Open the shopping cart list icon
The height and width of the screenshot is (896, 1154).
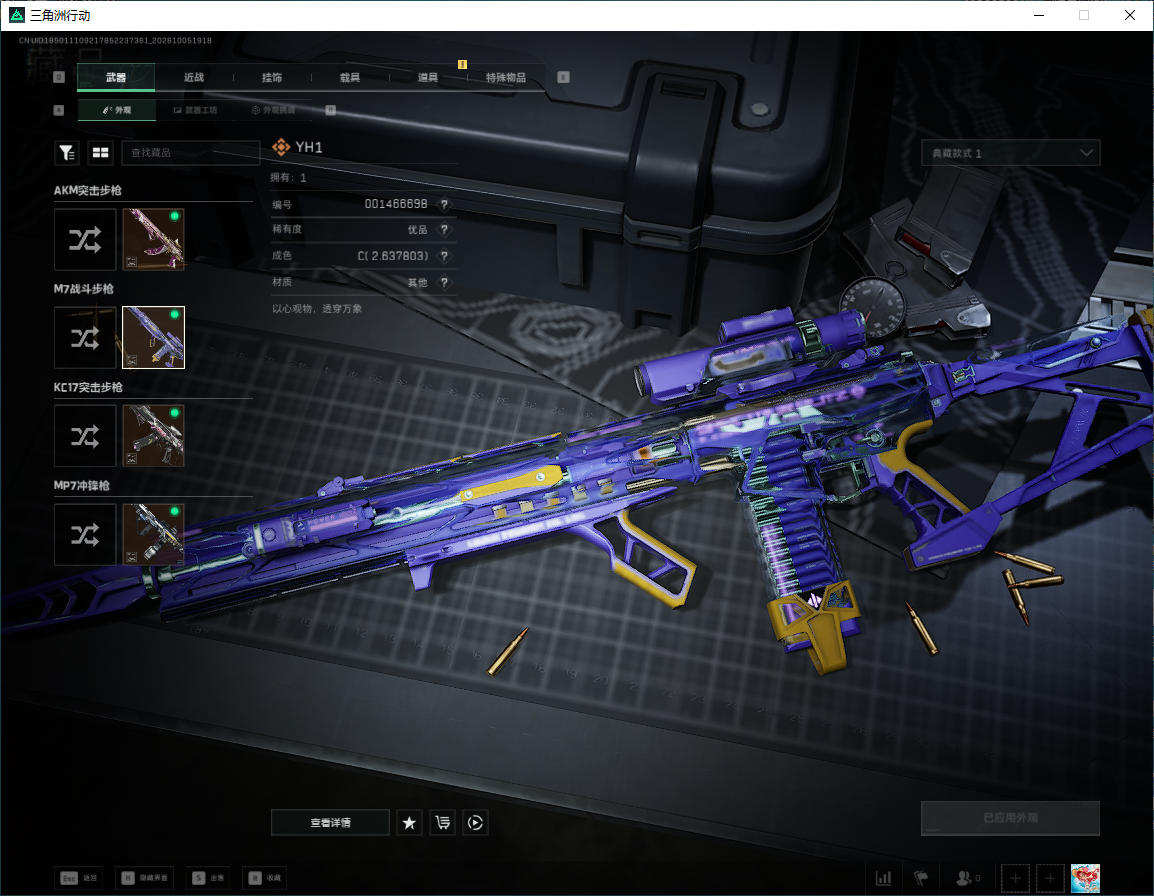[442, 822]
